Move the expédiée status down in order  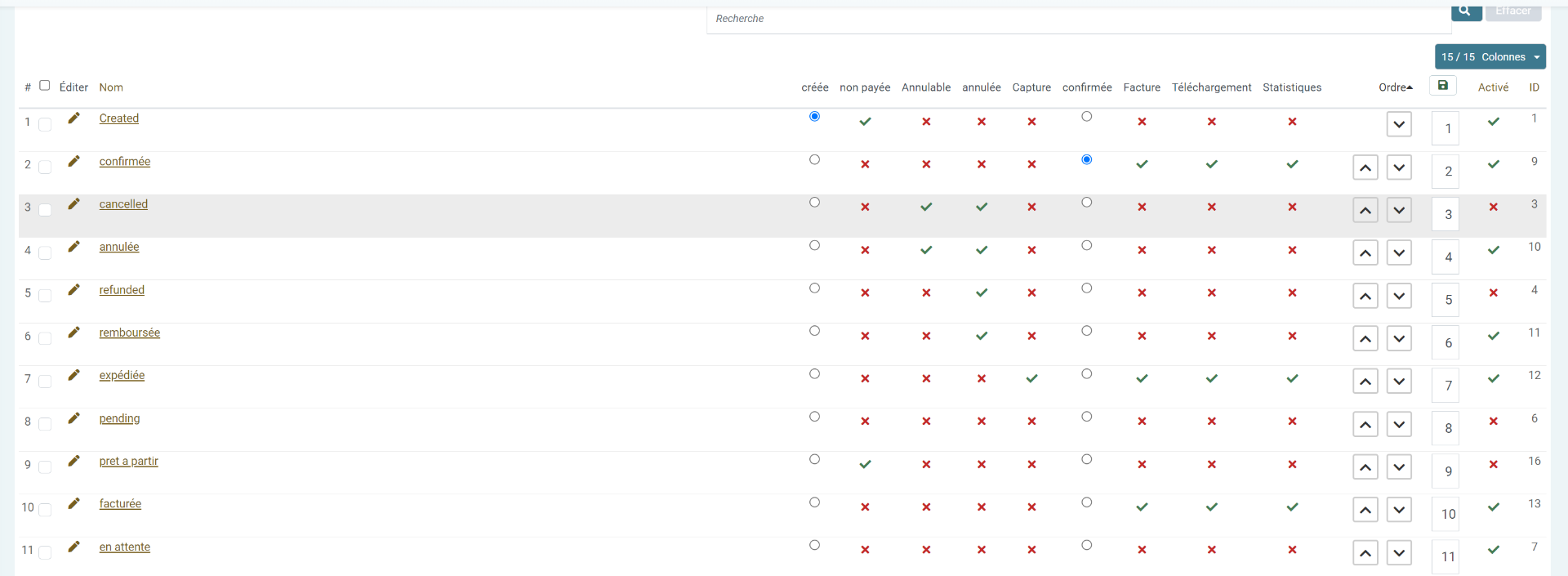coord(1399,382)
